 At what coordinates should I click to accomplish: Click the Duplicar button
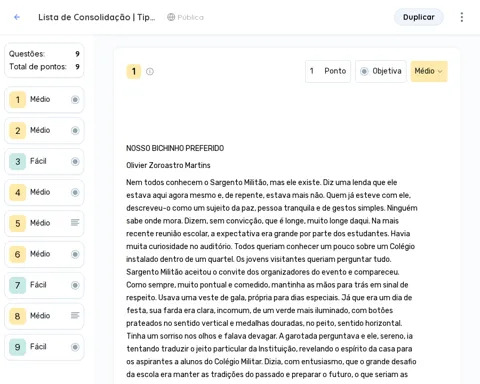coord(419,17)
